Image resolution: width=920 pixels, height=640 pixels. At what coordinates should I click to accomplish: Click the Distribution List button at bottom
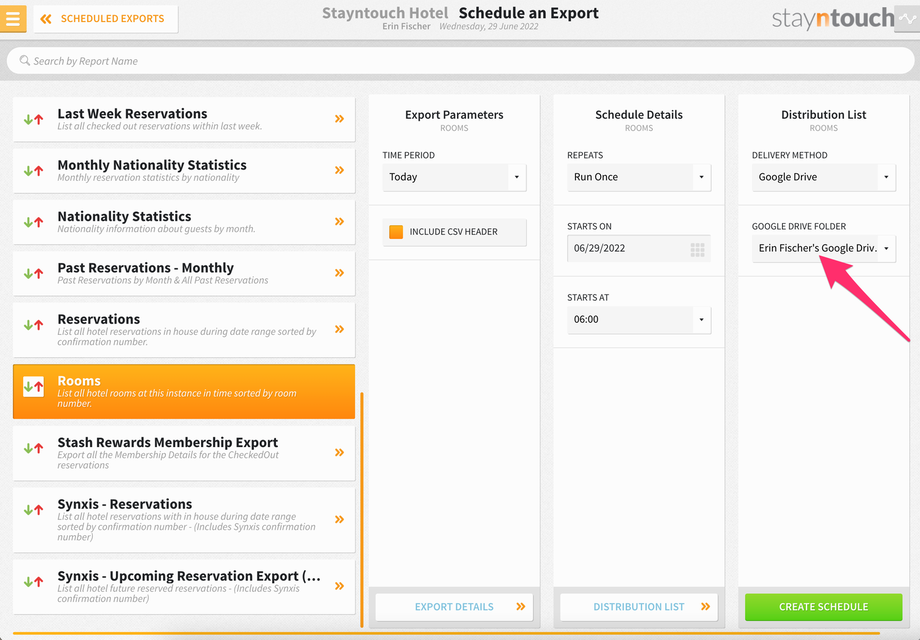tap(639, 607)
